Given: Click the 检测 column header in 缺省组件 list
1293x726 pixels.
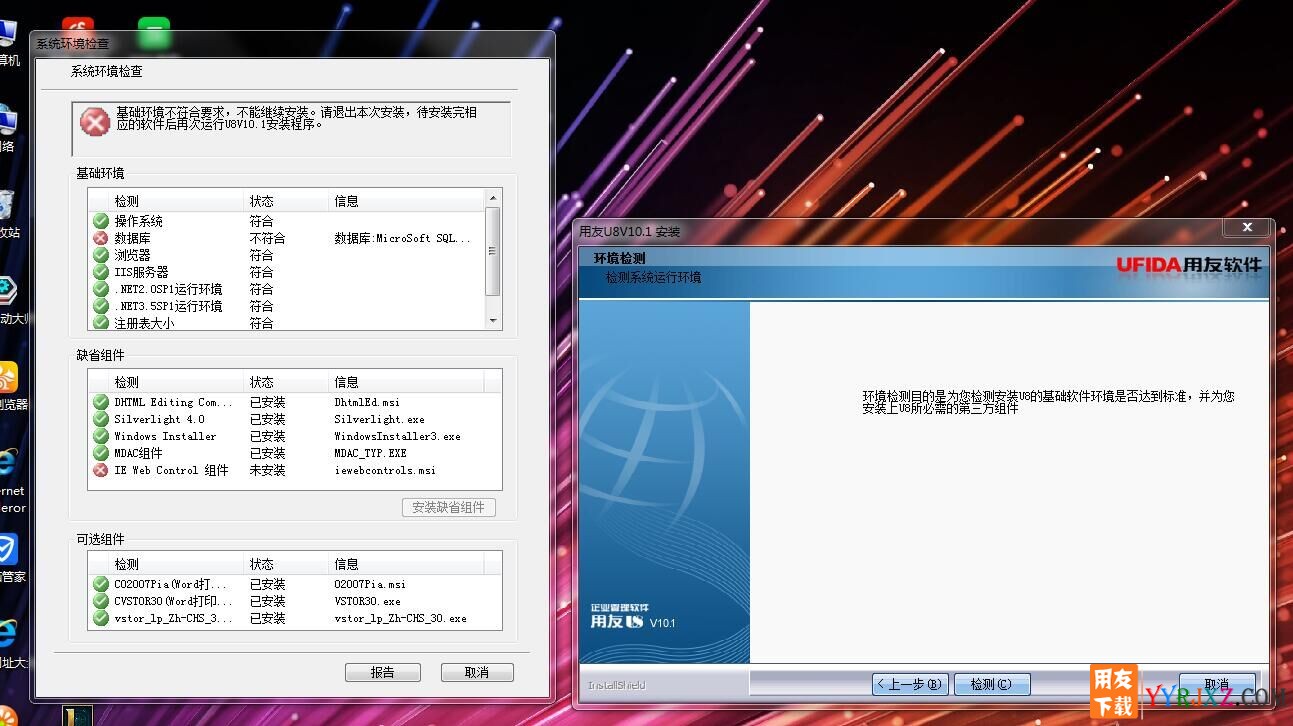Looking at the screenshot, I should [x=166, y=382].
